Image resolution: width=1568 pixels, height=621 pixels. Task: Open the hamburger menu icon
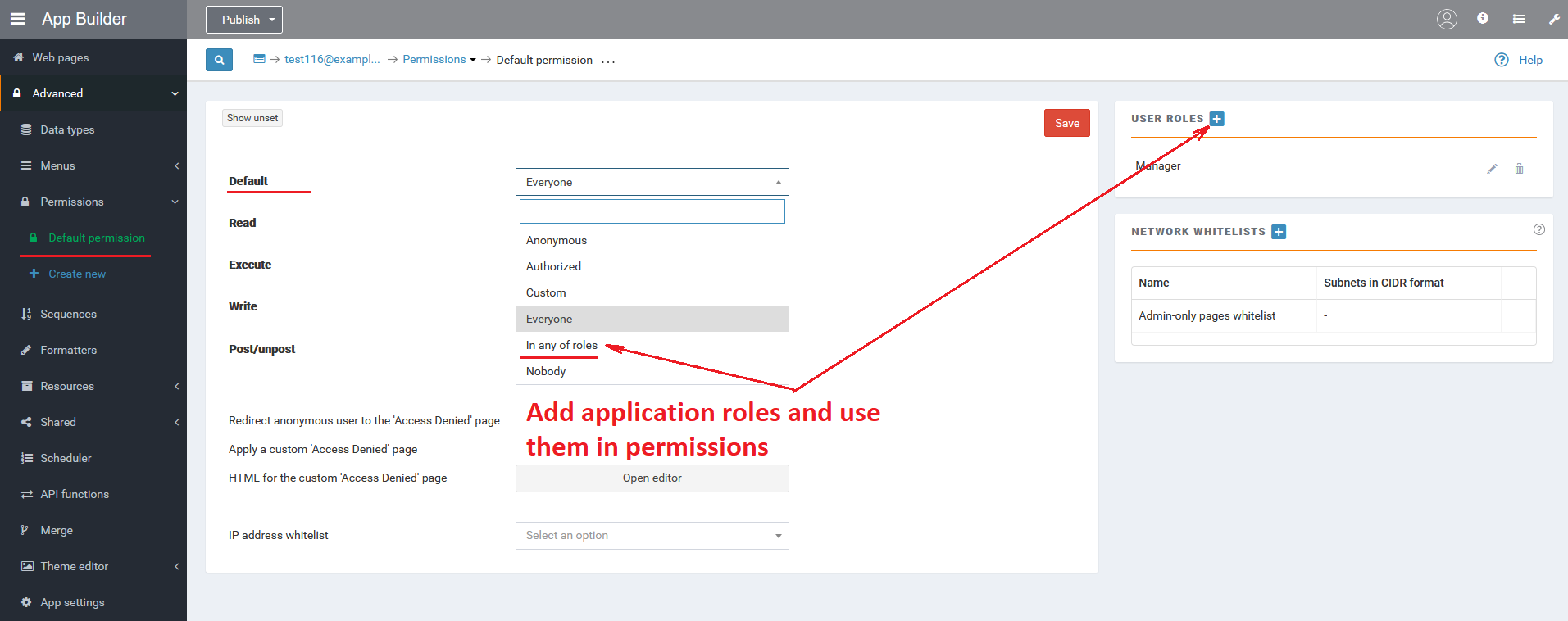pos(17,19)
